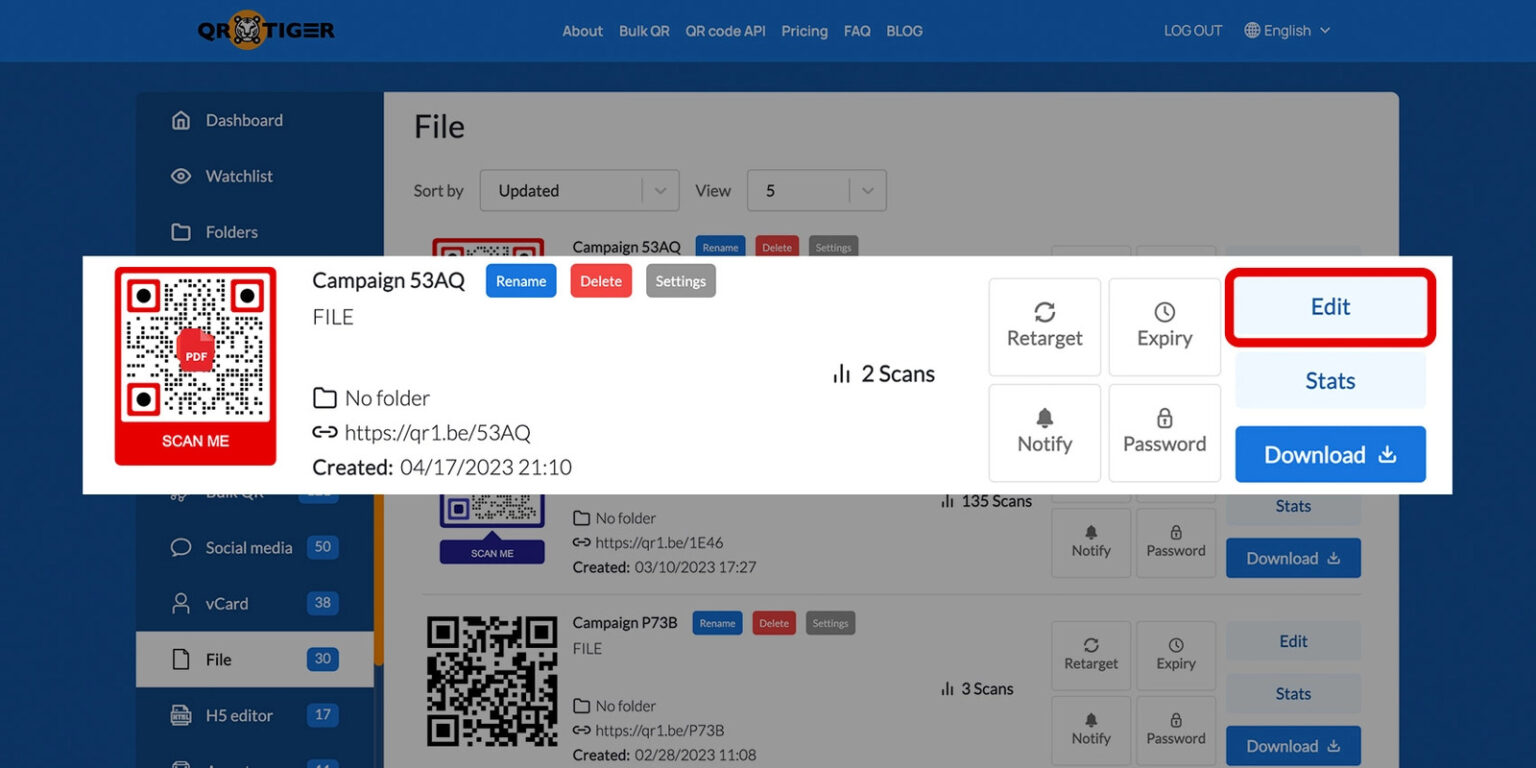Click the globe language icon
The image size is (1536, 768).
click(x=1252, y=31)
